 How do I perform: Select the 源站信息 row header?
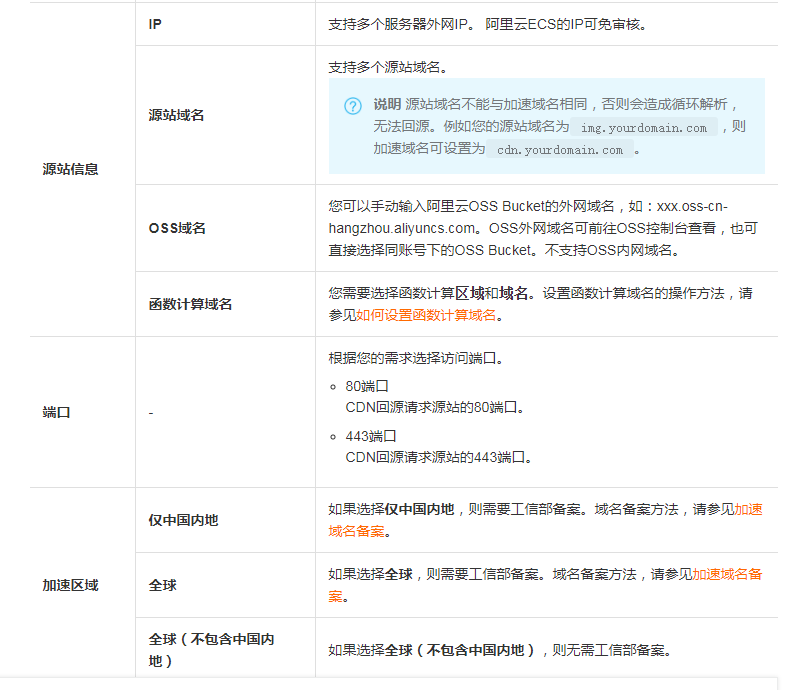click(70, 169)
